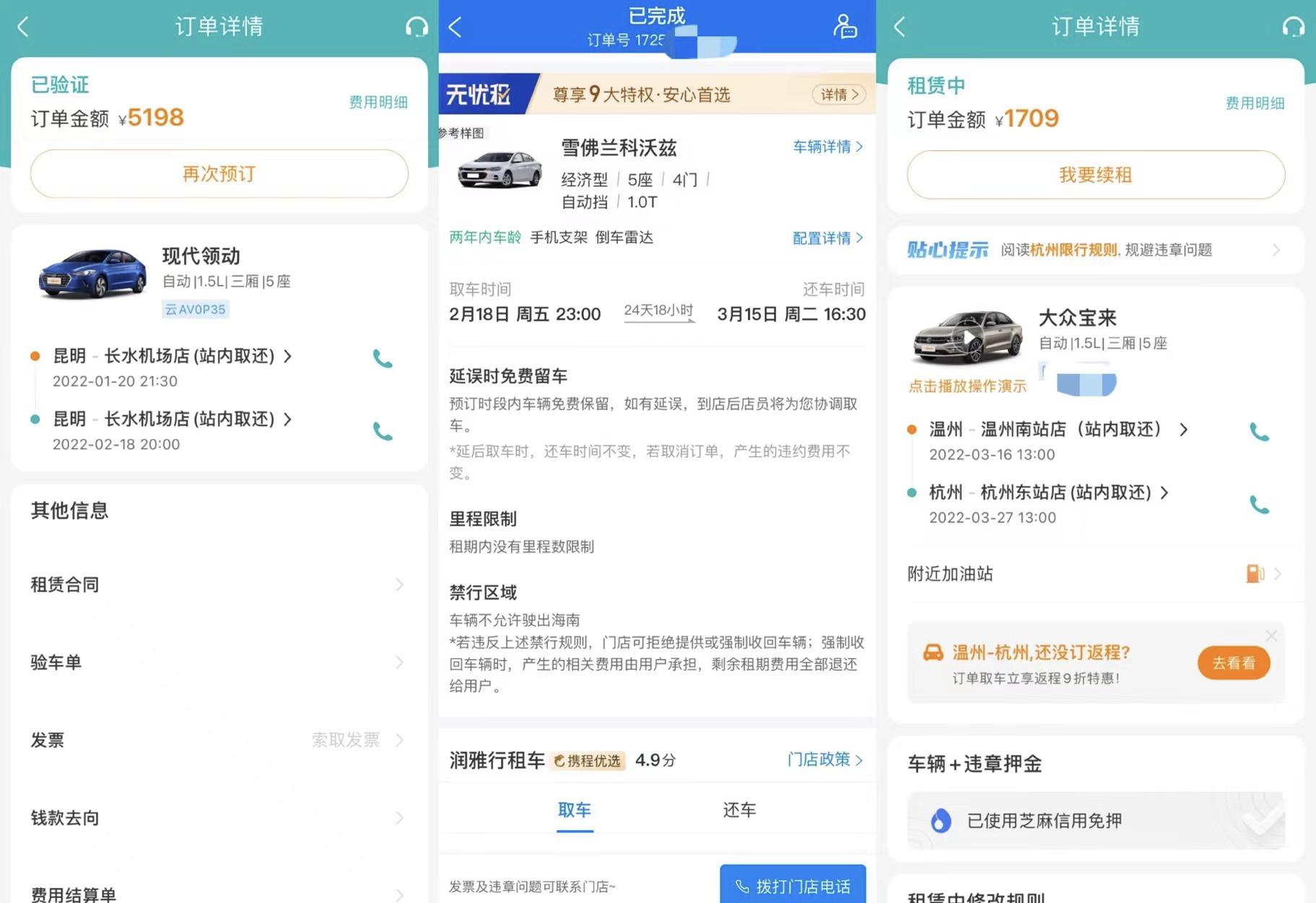Viewport: 1316px width, 903px height.
Task: Tap the back arrow on 订单详情 page
Action: coord(22,26)
